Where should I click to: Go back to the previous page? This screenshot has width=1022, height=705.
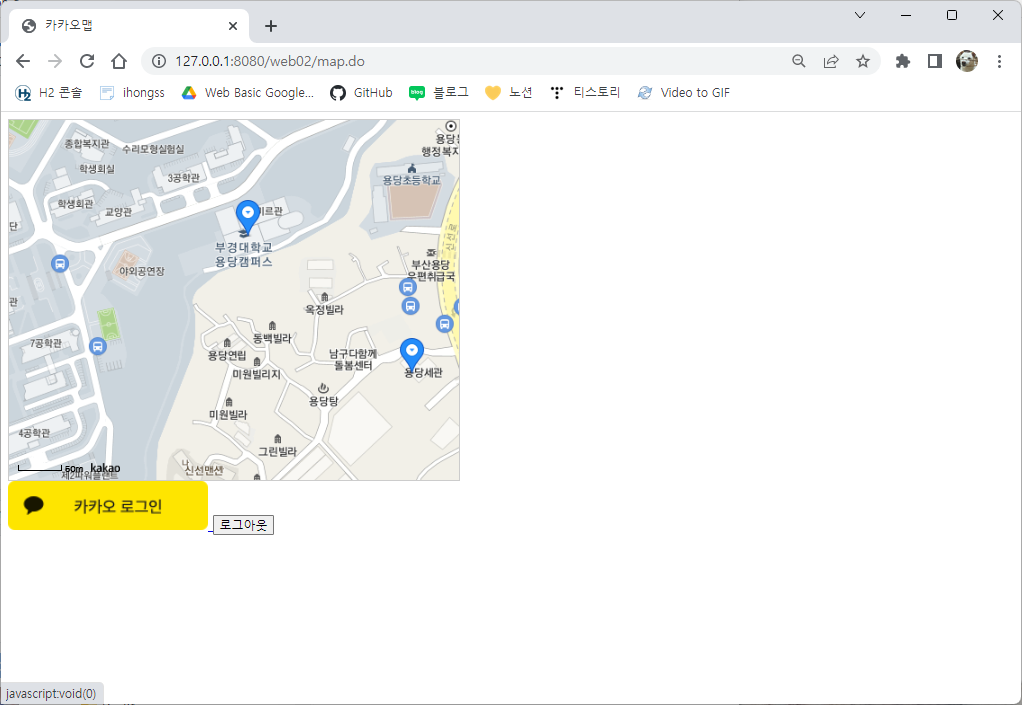(23, 61)
